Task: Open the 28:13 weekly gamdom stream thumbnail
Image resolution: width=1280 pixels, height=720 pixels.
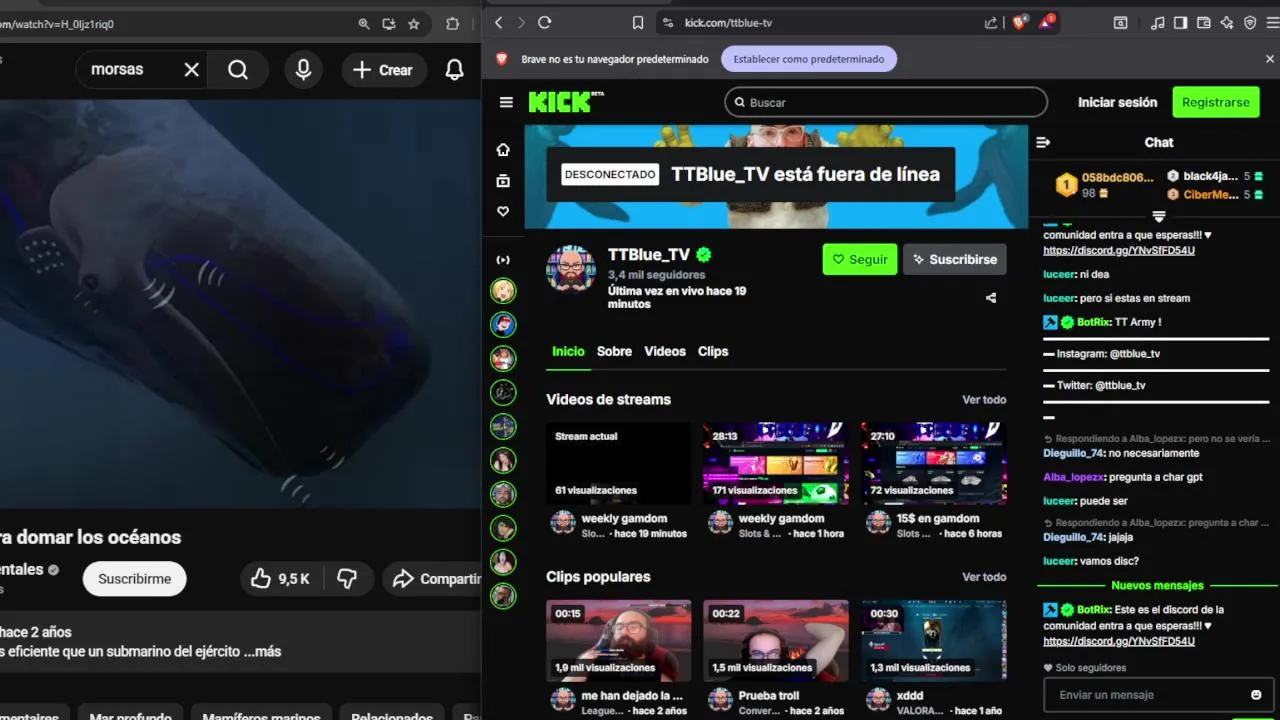Action: tap(775, 463)
